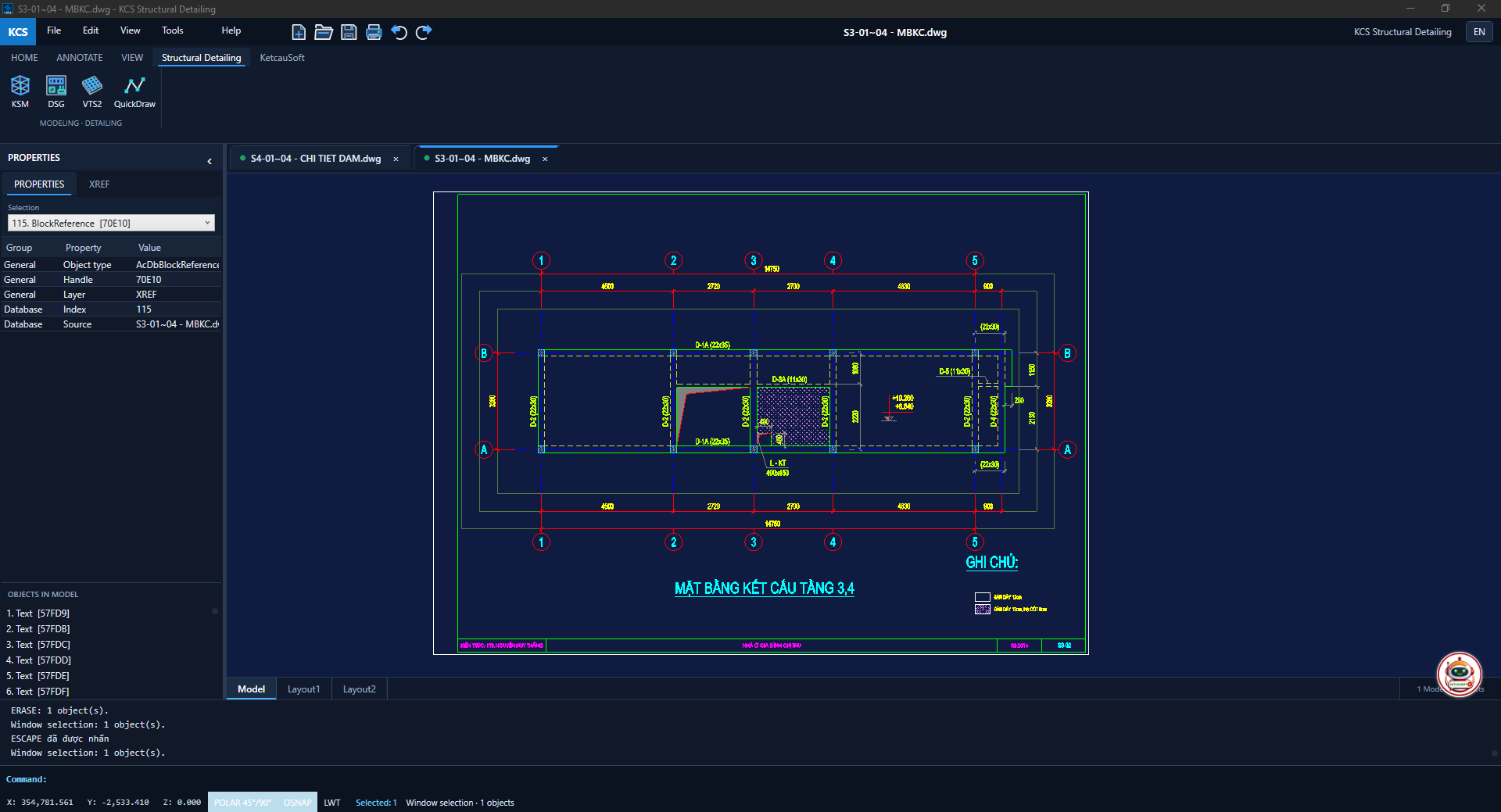
Task: Click the KCS logo button
Action: tap(18, 32)
